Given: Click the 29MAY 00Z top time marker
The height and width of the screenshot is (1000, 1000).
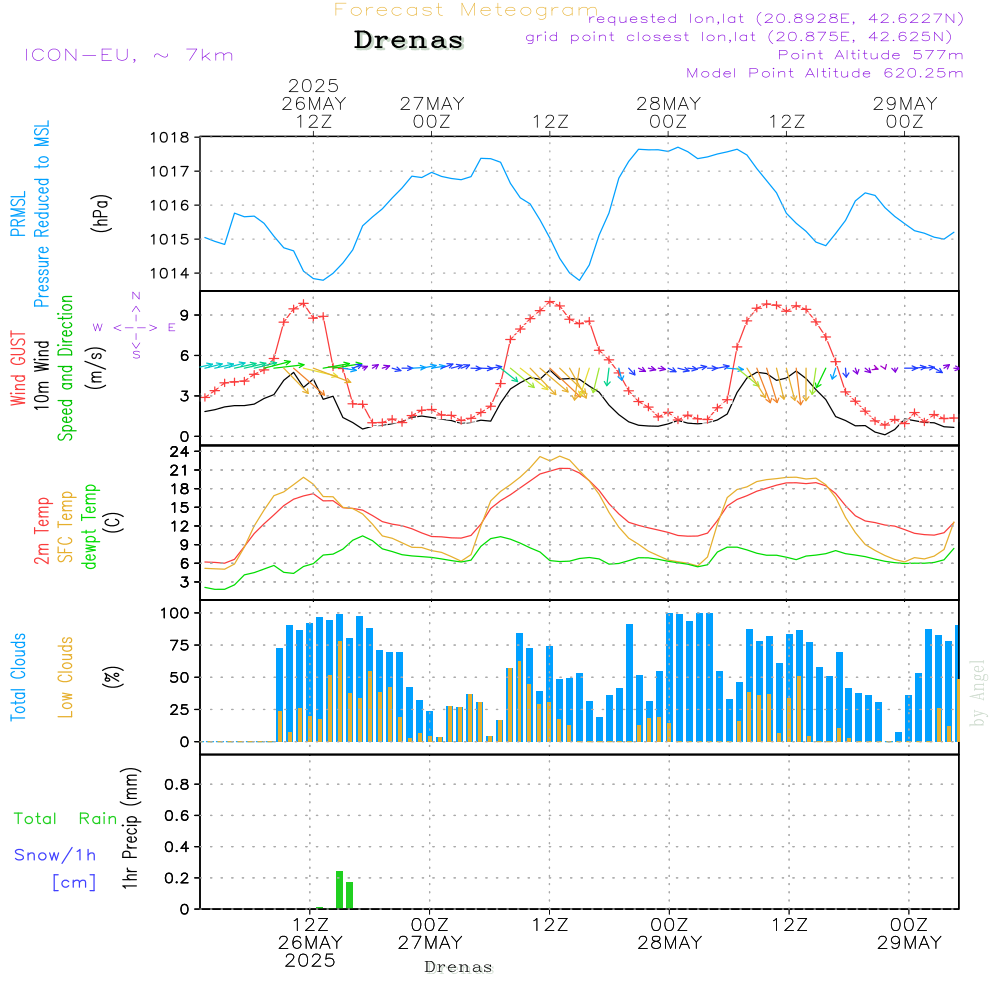Looking at the screenshot, I should click(905, 112).
